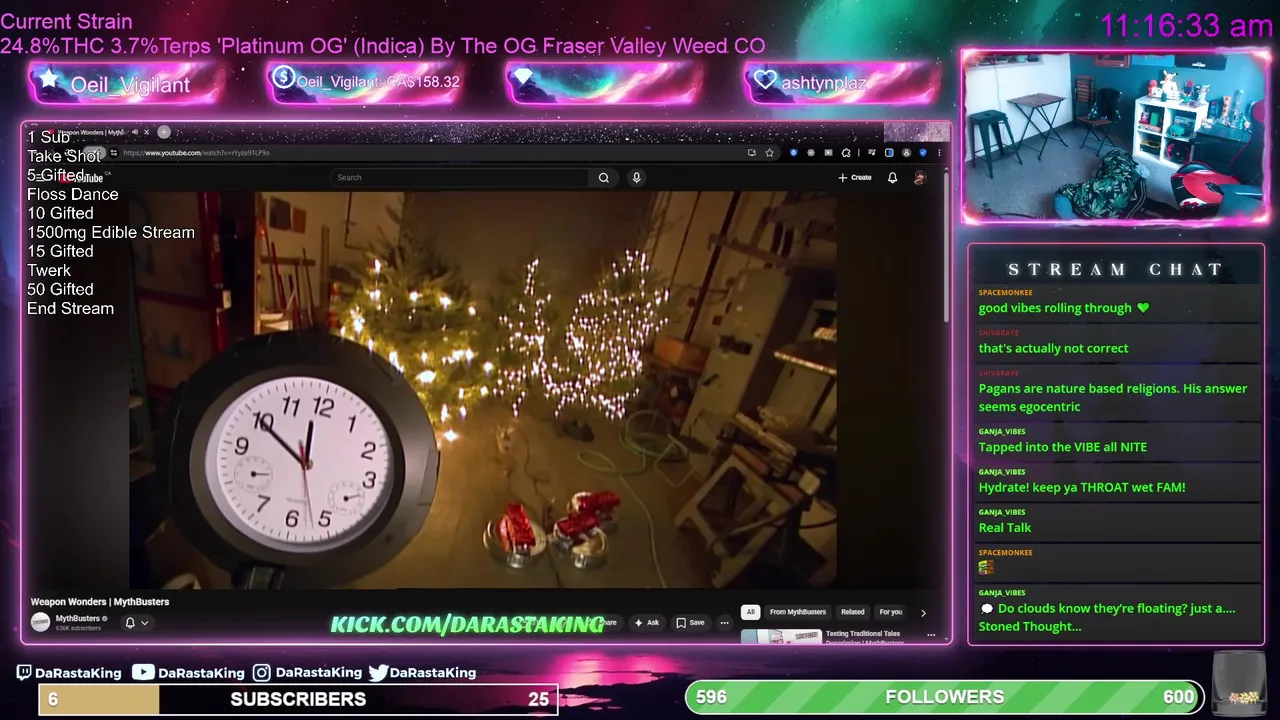Click the browser address bar URL
The image size is (1280, 720).
(196, 153)
